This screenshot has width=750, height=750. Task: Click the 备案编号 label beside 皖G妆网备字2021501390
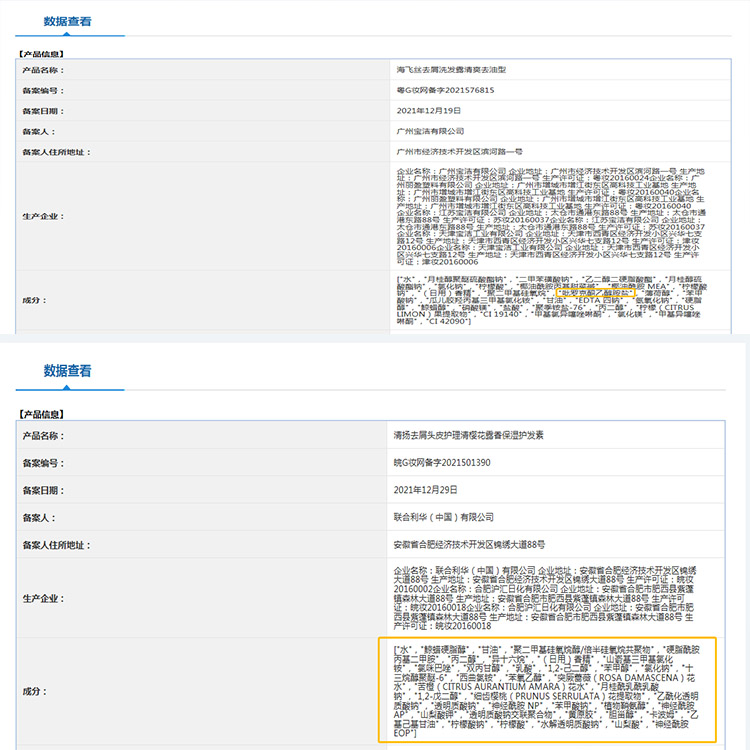(x=43, y=463)
